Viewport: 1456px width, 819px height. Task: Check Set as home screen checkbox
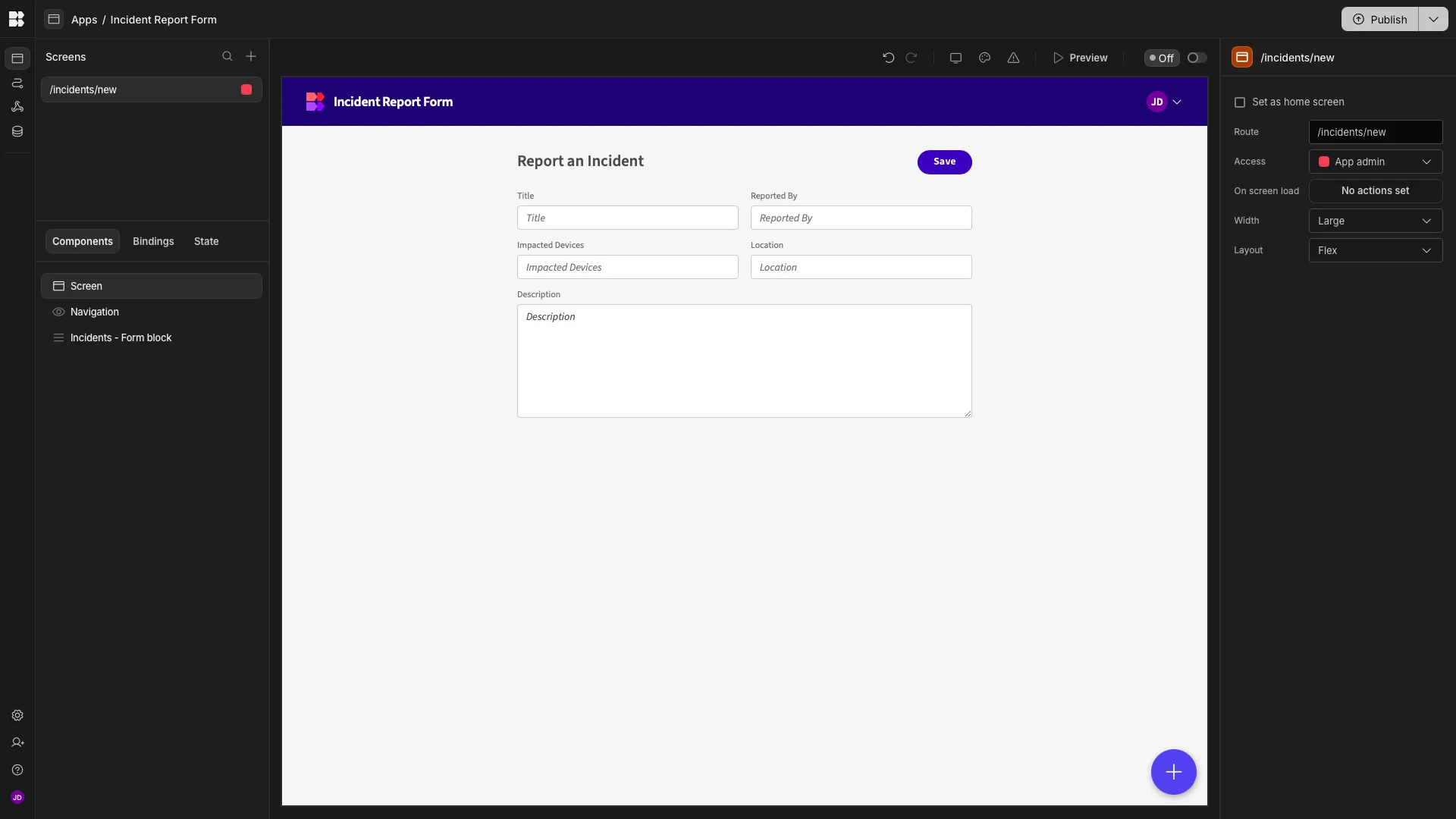coord(1240,102)
